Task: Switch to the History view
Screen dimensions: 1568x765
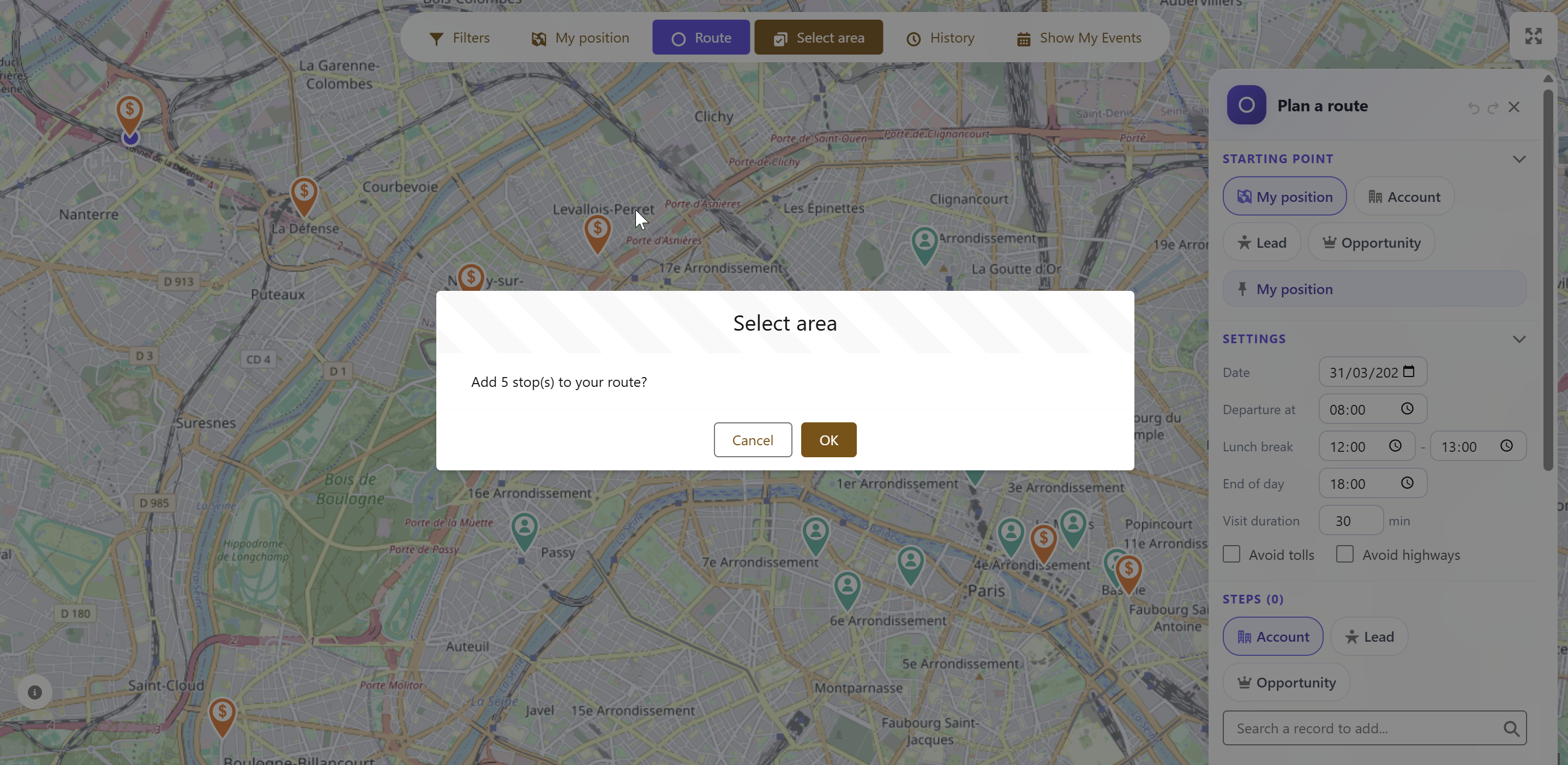Action: pyautogui.click(x=940, y=37)
